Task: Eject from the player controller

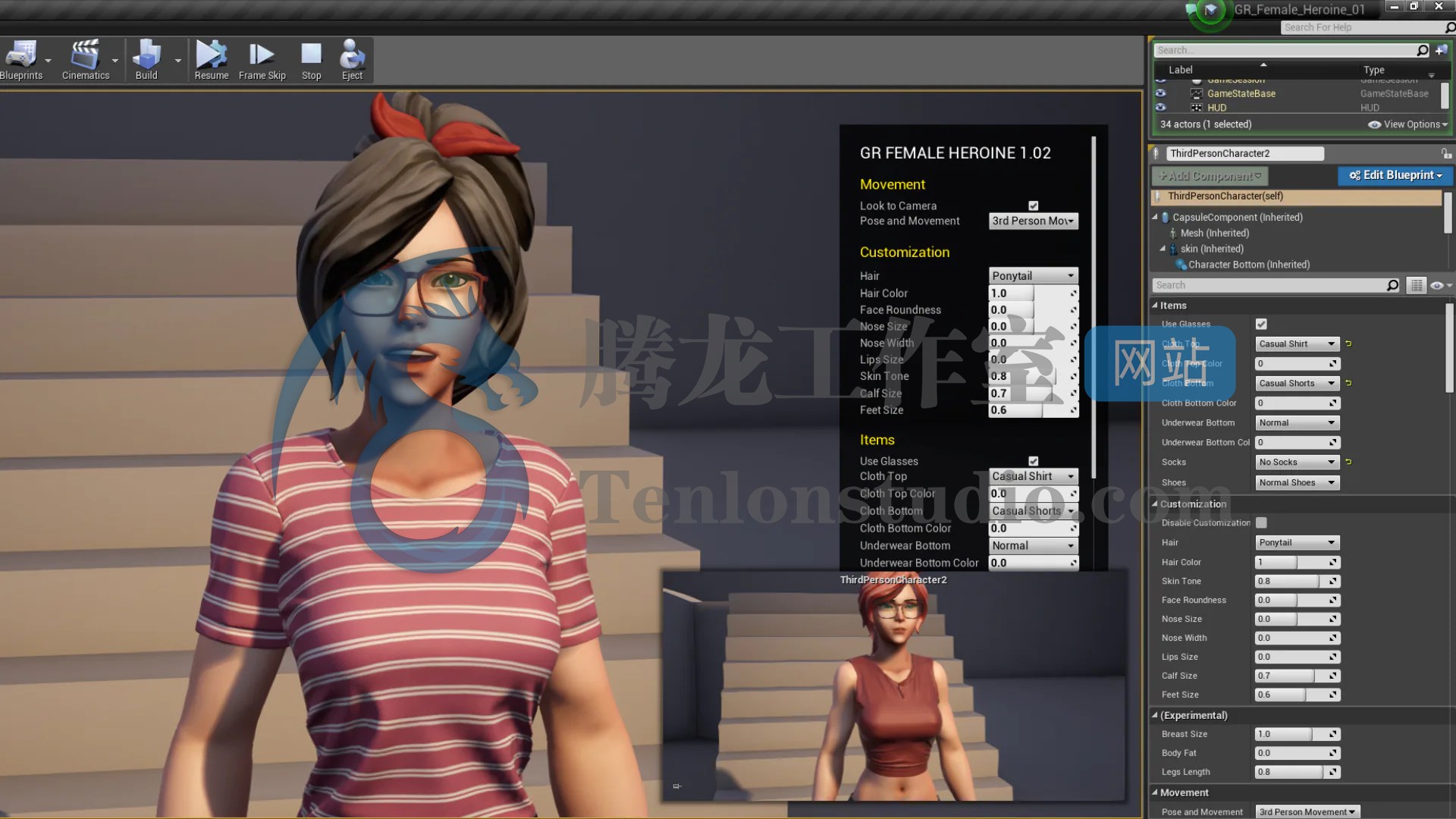Action: (352, 60)
